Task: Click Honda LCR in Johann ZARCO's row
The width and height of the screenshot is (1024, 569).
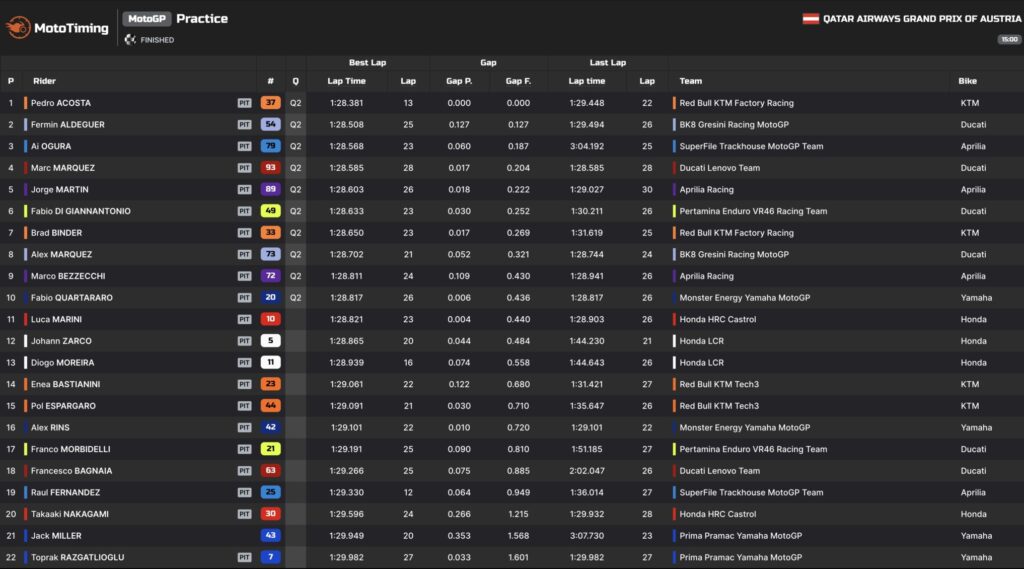Action: [701, 341]
